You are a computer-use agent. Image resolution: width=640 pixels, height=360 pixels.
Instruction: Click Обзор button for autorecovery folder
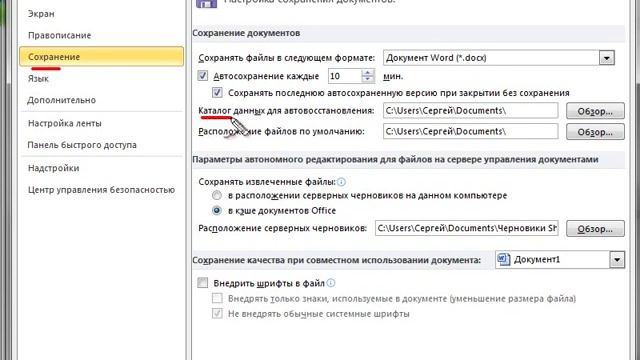point(595,111)
